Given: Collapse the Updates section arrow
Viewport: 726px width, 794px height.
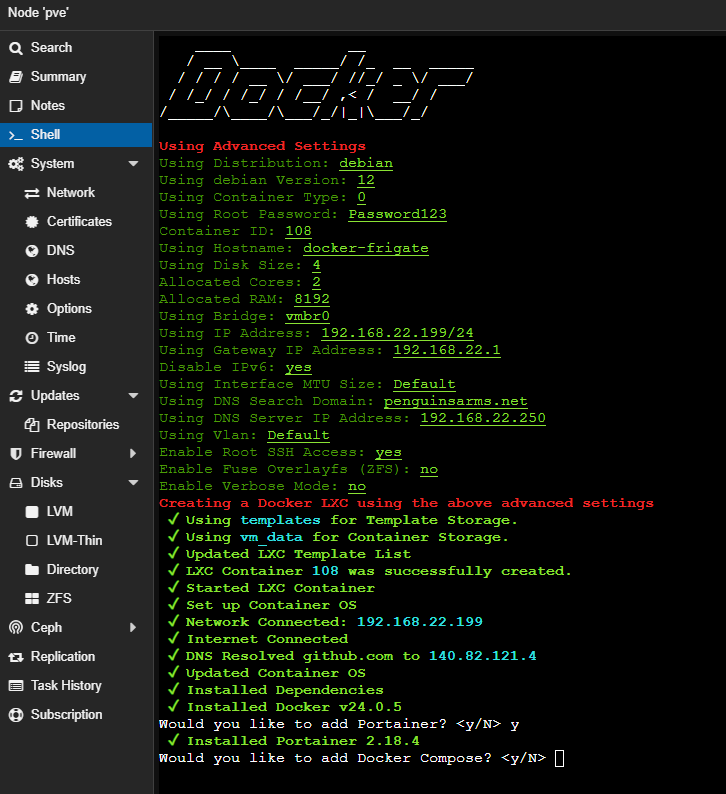Looking at the screenshot, I should click(134, 396).
